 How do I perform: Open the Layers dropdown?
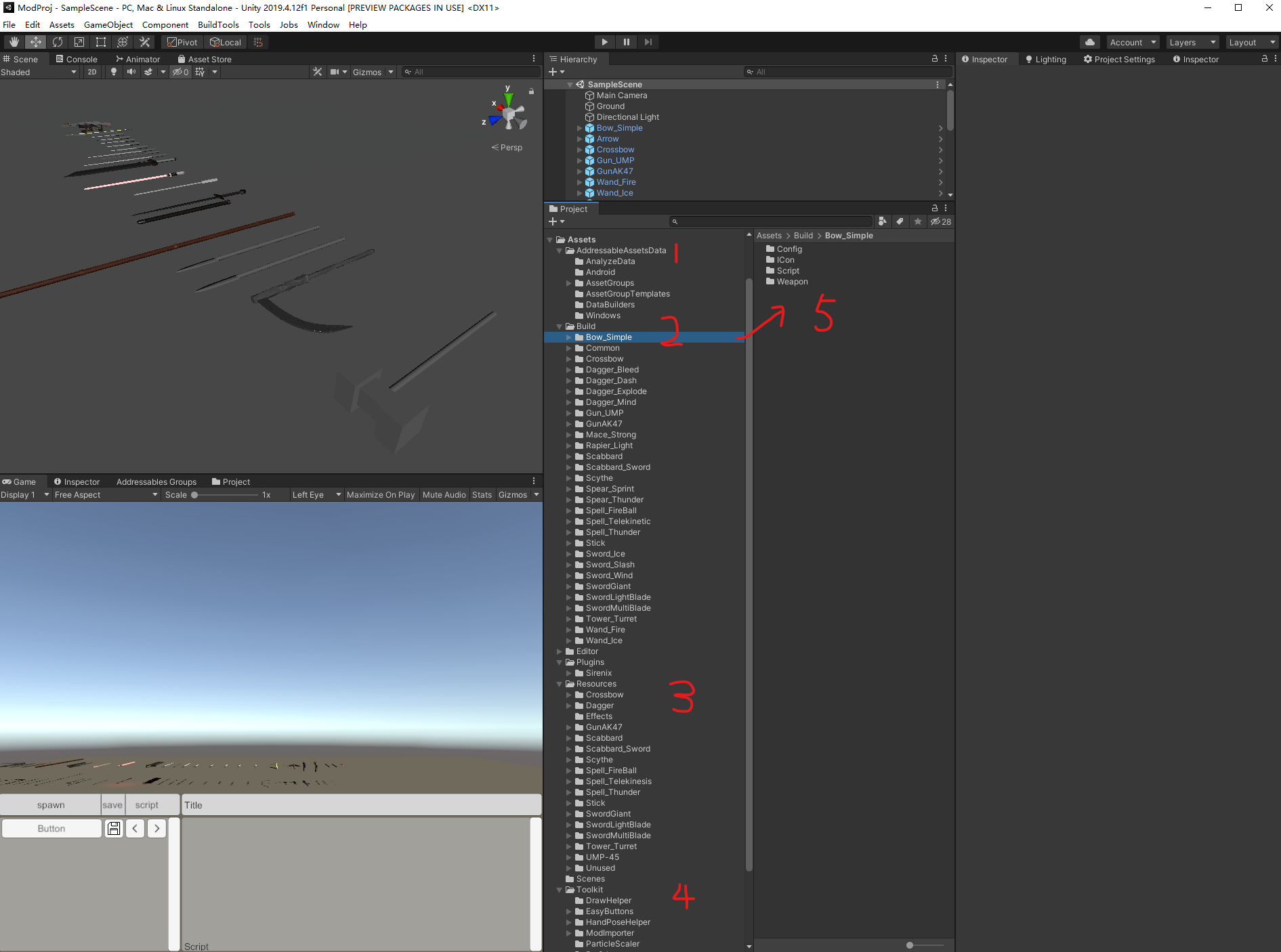coord(1192,42)
